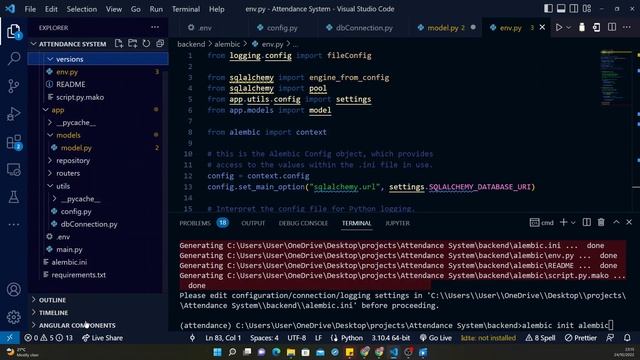640x360 pixels.
Task: Open the Explorer view in activity bar
Action: click(x=13, y=31)
